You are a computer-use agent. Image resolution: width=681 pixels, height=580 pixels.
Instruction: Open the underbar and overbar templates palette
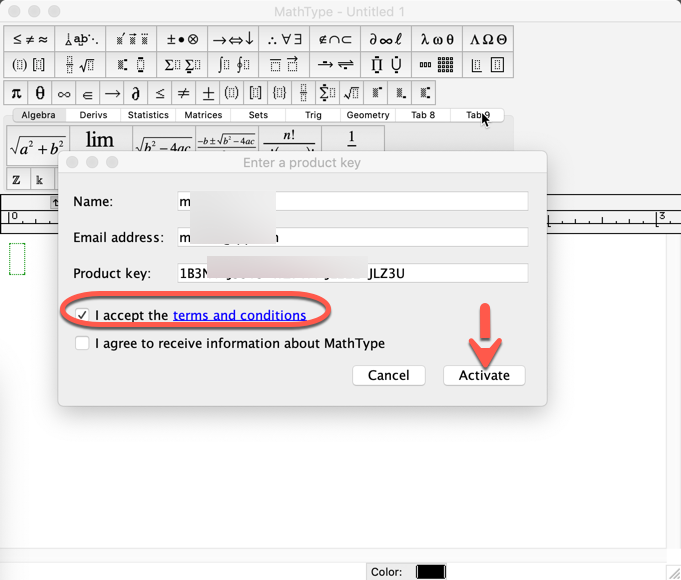[284, 65]
